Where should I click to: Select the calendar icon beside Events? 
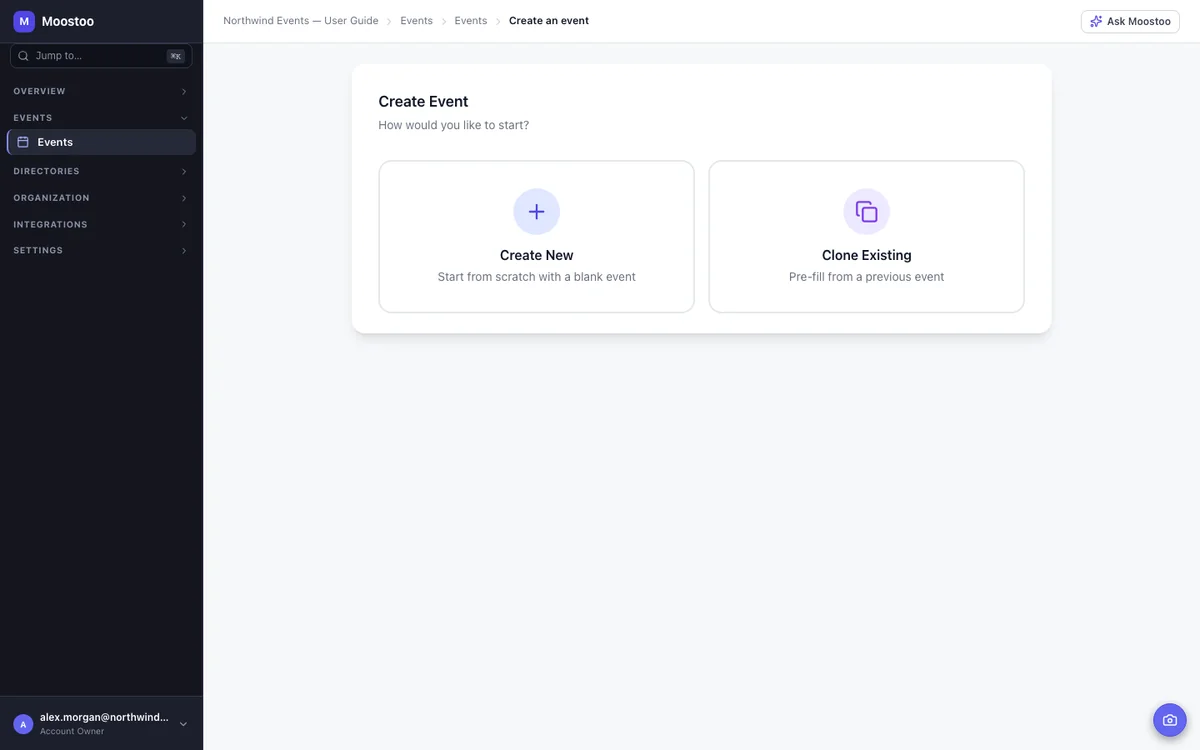(x=23, y=142)
